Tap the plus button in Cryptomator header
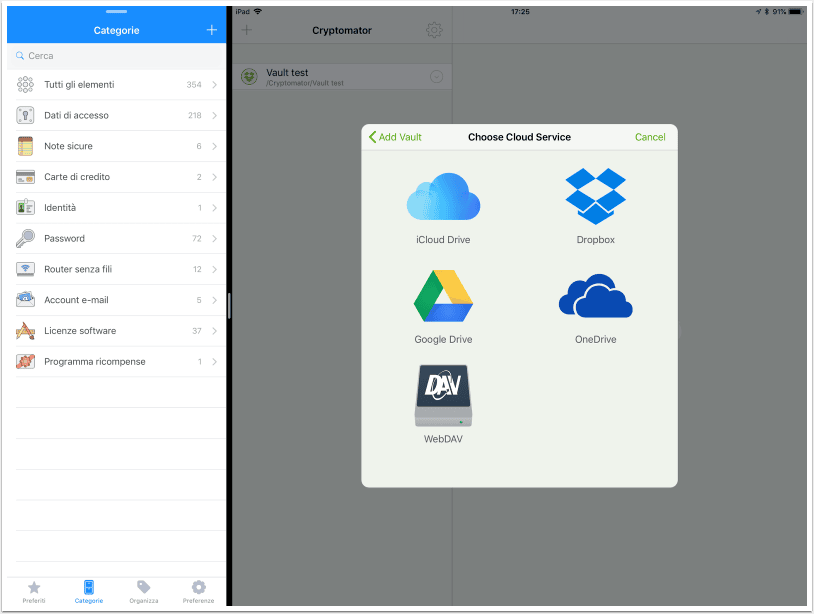This screenshot has width=814, height=614. [247, 30]
